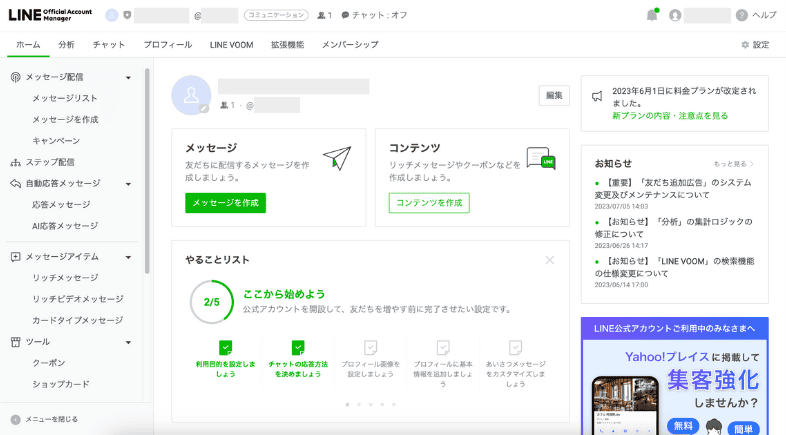Viewport: 786px width, 435px height.
Task: Open the user account avatar in header
Action: (675, 16)
